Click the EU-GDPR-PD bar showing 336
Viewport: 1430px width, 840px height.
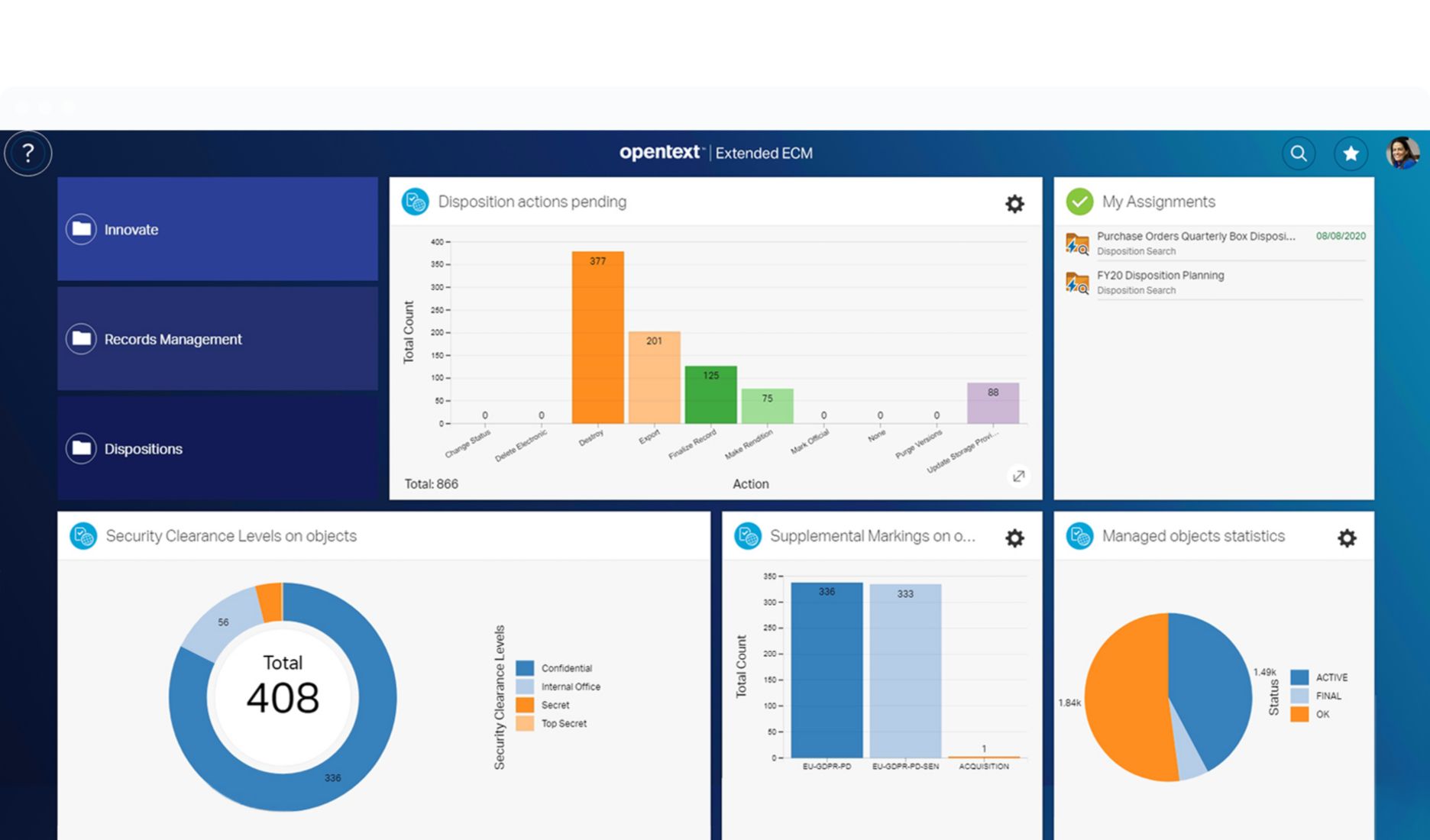click(827, 672)
